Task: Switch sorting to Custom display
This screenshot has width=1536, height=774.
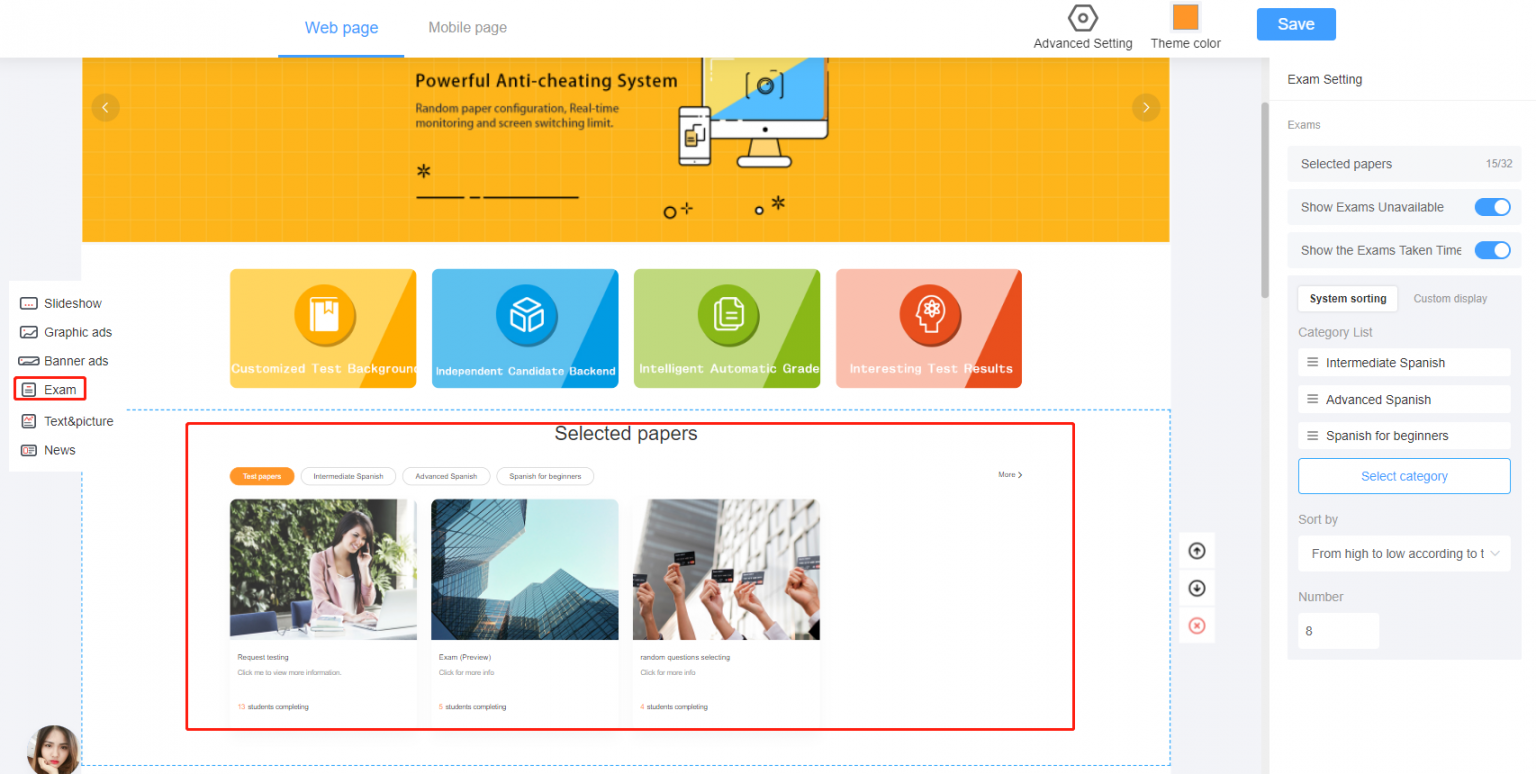Action: (1451, 298)
